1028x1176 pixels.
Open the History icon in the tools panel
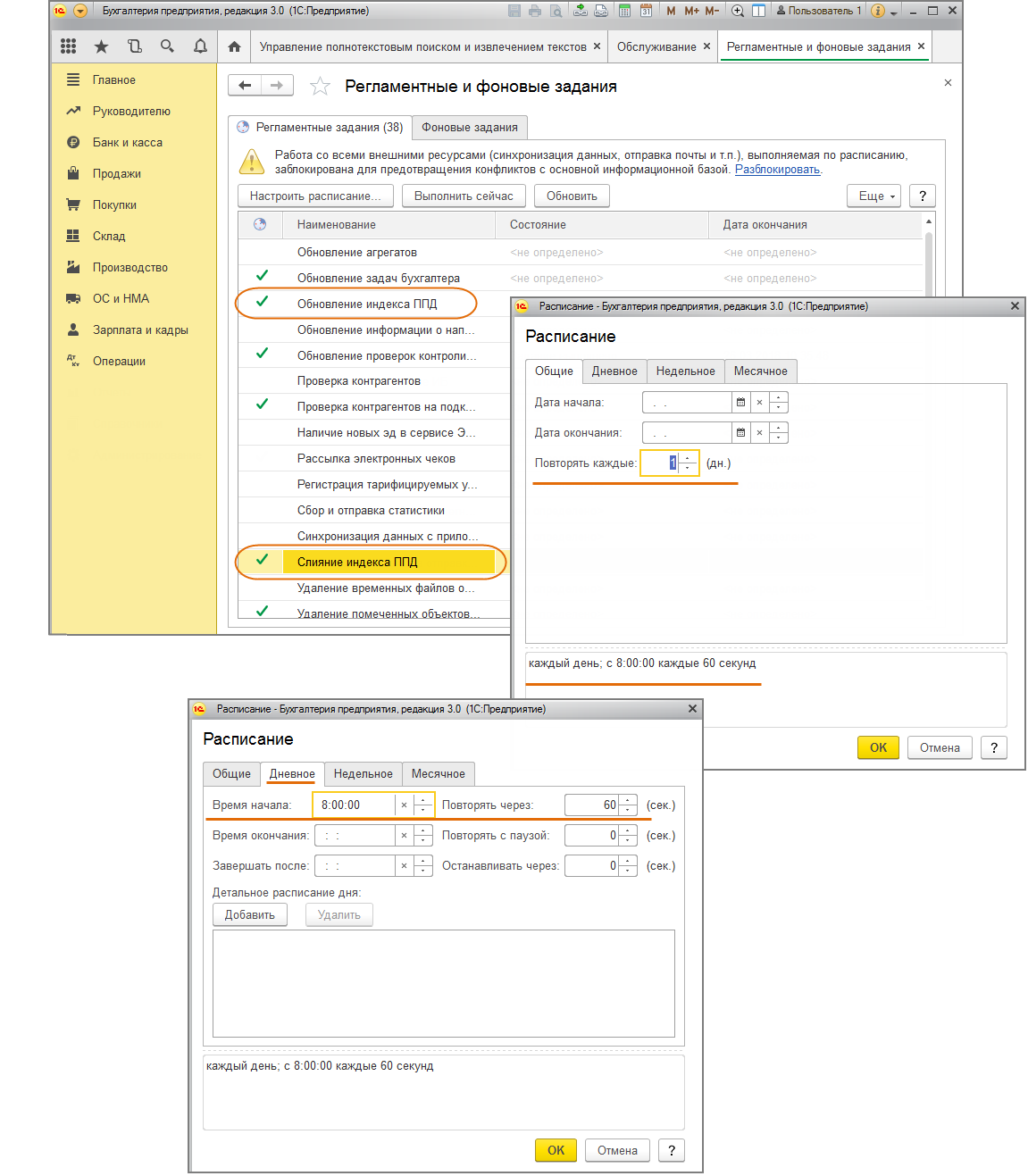click(134, 46)
